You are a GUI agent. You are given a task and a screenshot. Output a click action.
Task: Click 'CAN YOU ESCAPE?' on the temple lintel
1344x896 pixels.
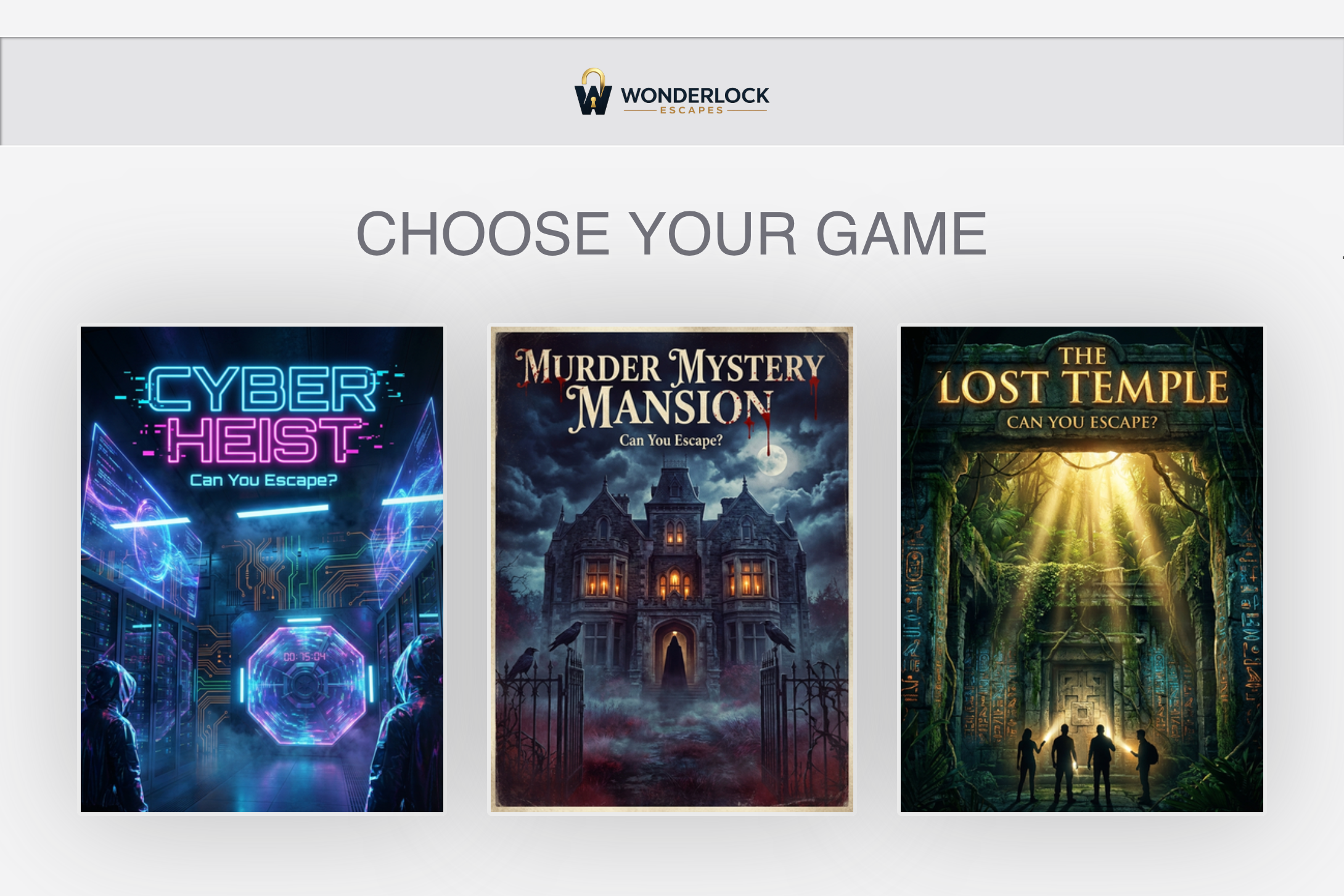pyautogui.click(x=1082, y=422)
